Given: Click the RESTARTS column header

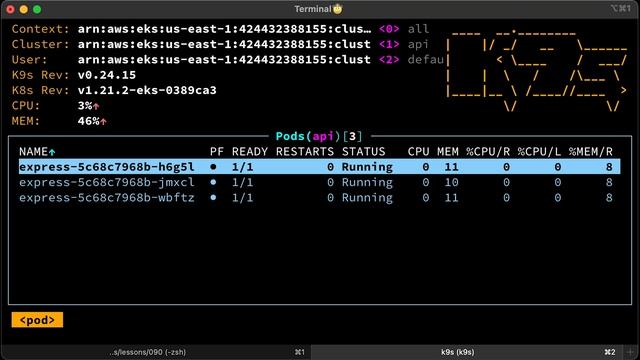Looking at the screenshot, I should point(305,152).
